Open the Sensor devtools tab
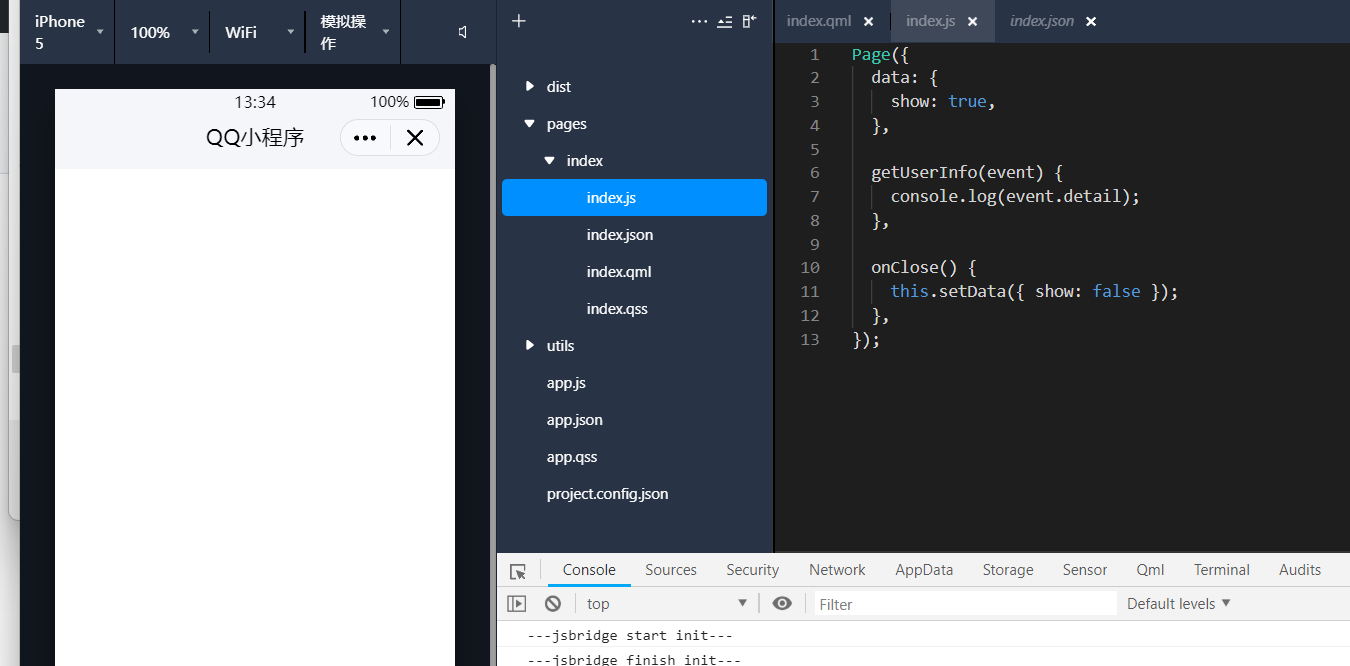 [1085, 570]
